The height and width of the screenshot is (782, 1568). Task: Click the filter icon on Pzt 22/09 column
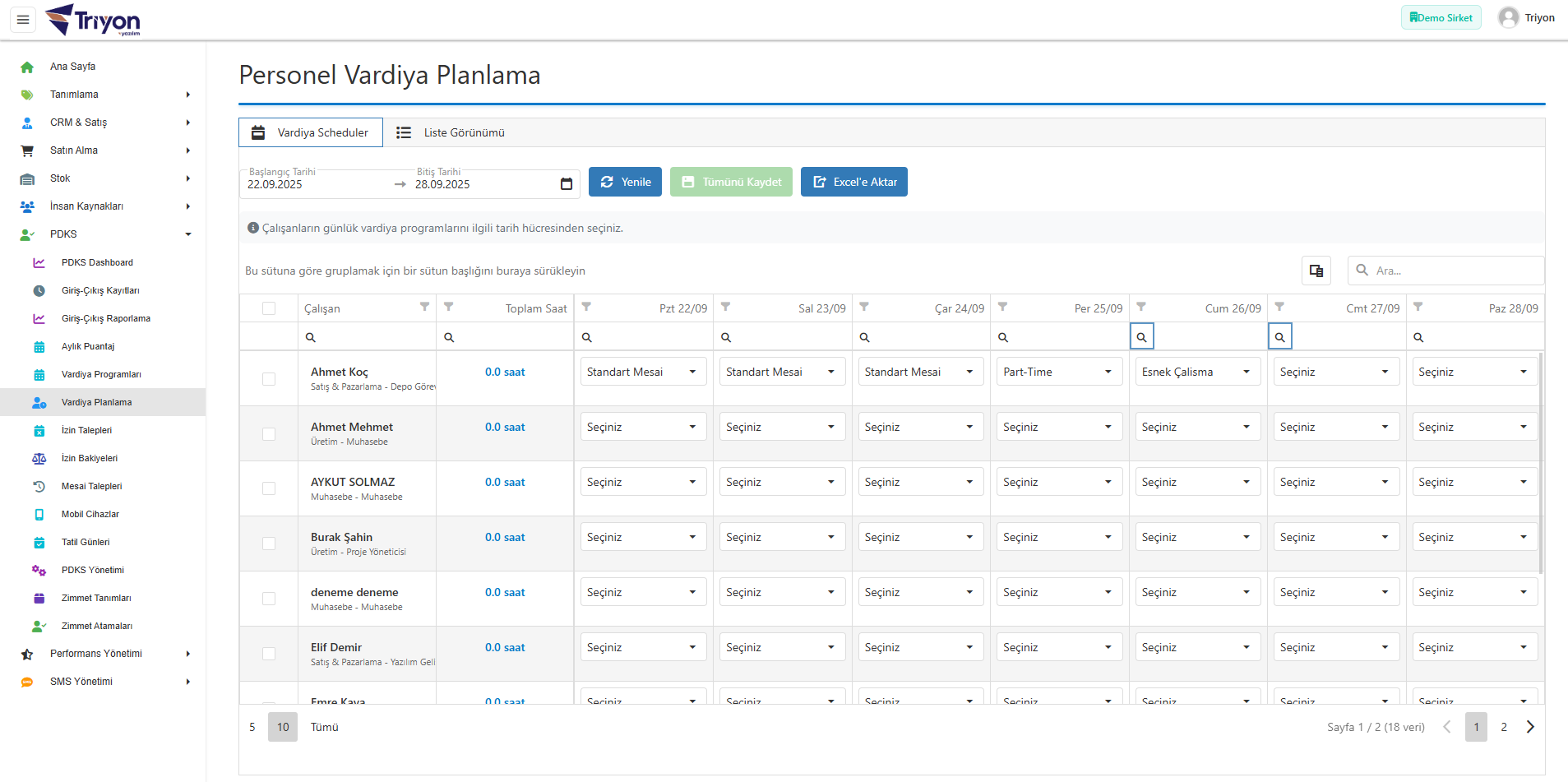pos(586,307)
